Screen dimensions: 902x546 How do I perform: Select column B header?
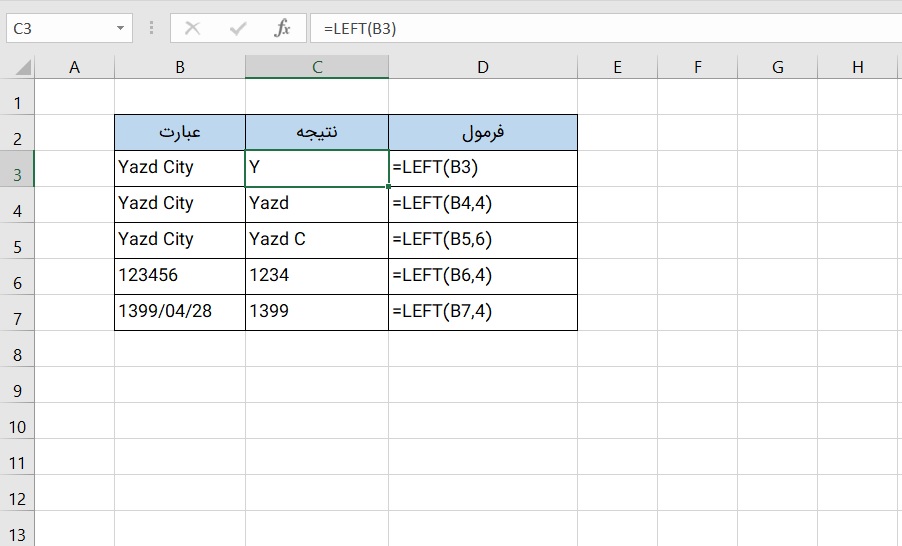point(180,67)
